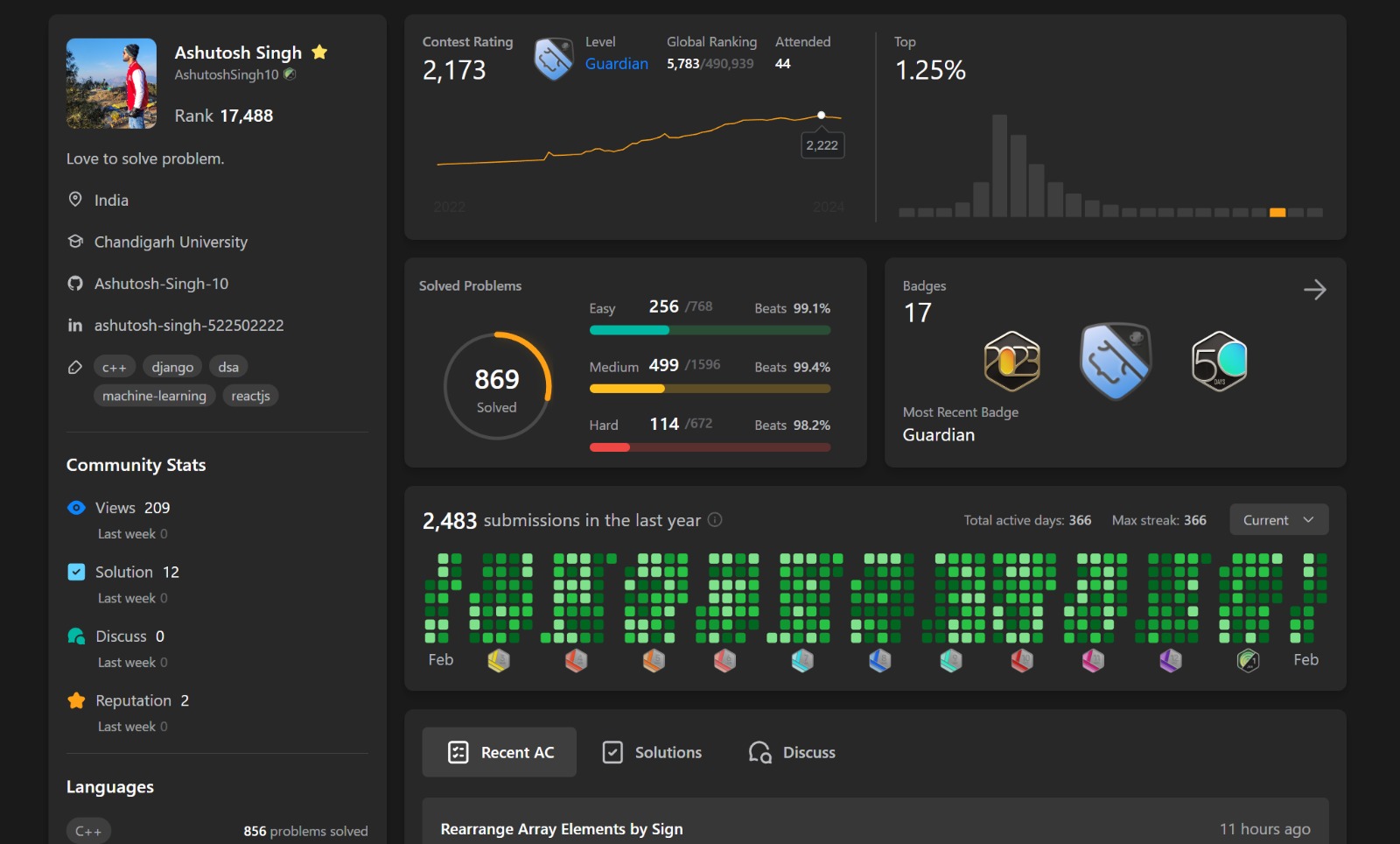Viewport: 1400px width, 844px height.
Task: Click the last green monthly badge before Feb
Action: pos(1249,660)
